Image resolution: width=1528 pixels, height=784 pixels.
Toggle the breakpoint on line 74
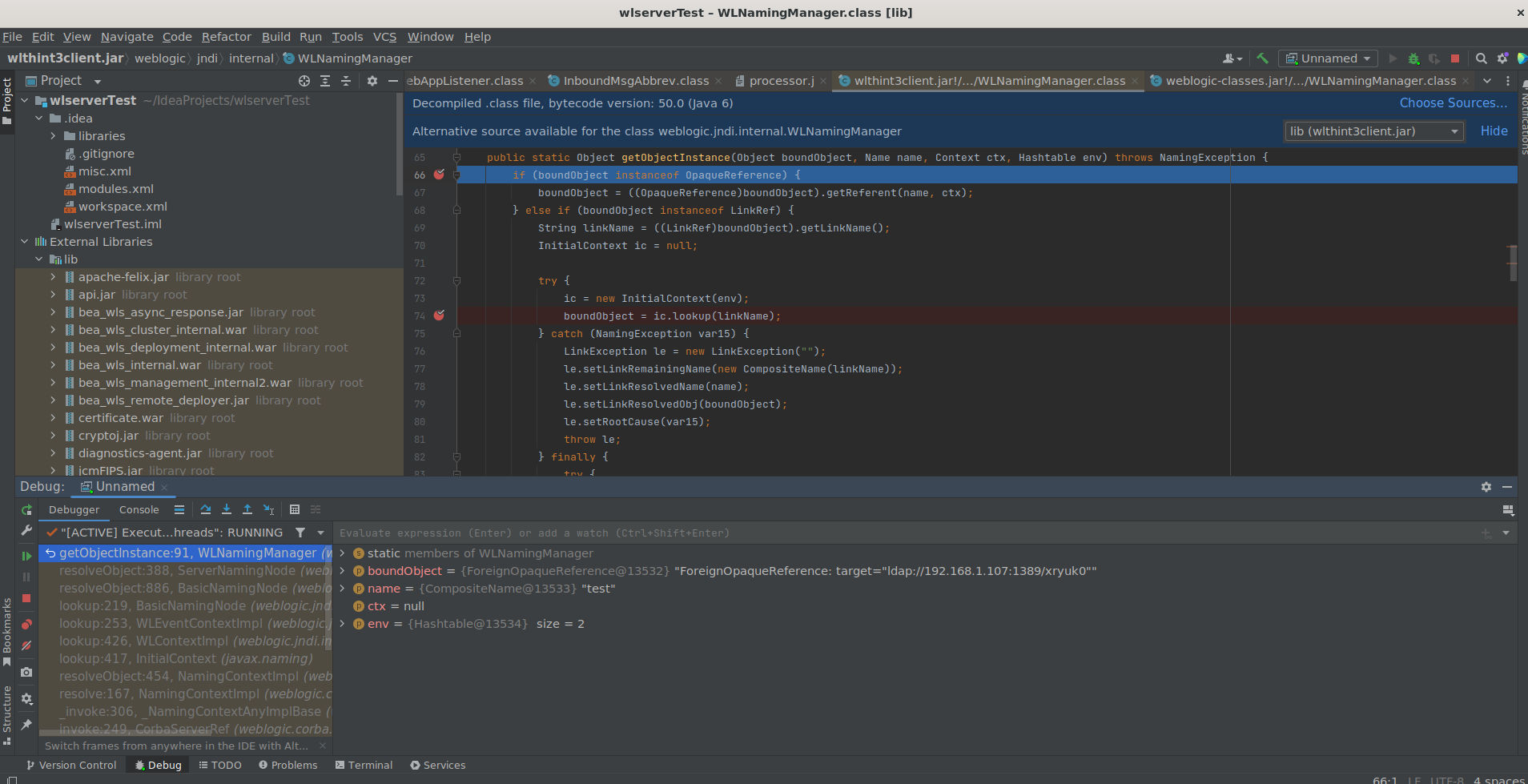(x=439, y=316)
